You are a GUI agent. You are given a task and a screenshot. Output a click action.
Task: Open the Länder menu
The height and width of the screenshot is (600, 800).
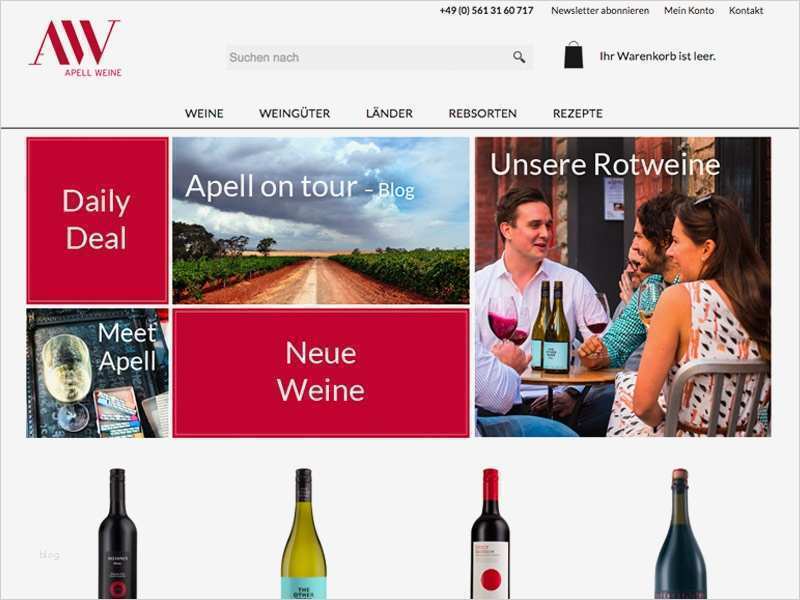point(389,113)
